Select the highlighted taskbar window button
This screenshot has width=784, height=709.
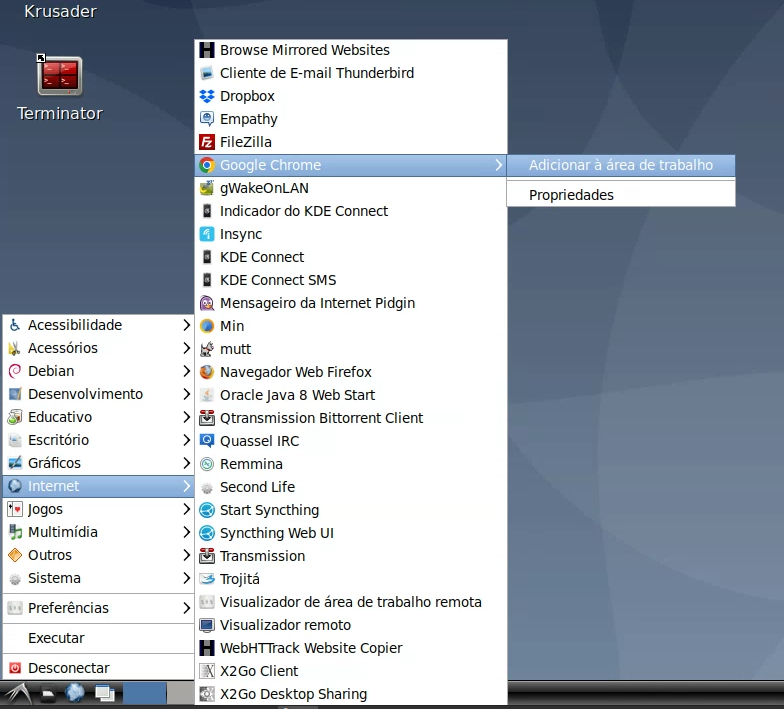click(x=144, y=693)
